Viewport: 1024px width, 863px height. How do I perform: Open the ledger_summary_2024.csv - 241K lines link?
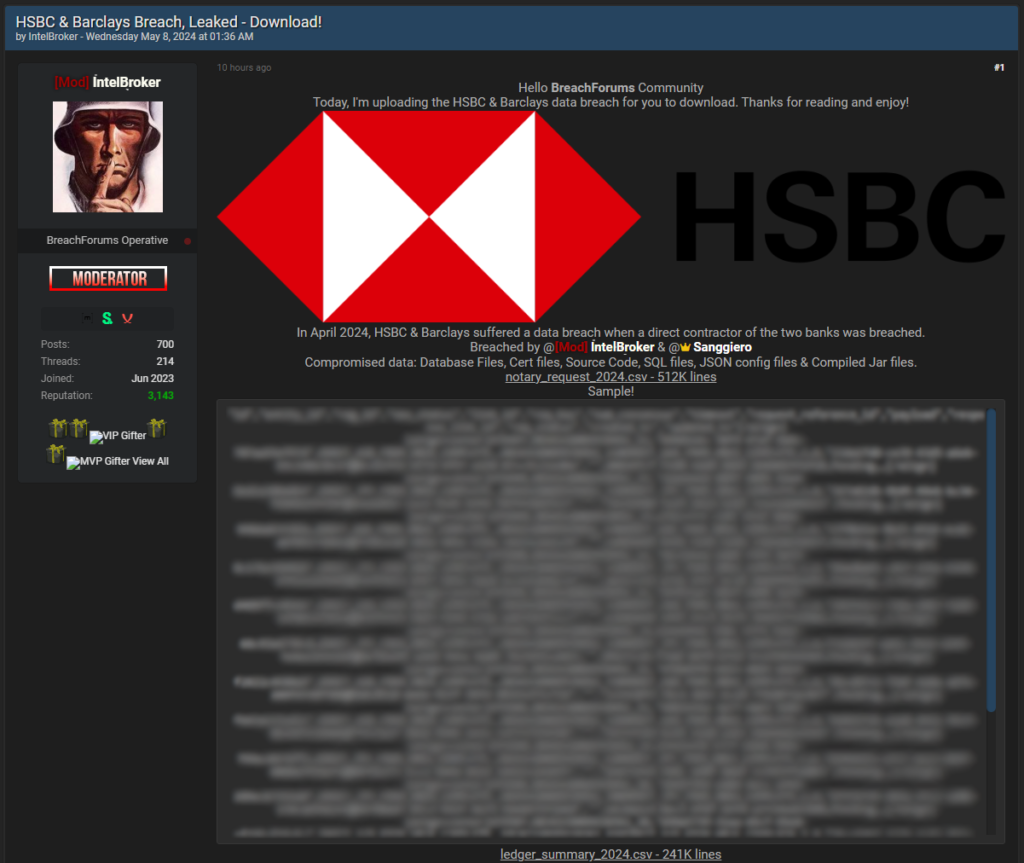click(611, 855)
